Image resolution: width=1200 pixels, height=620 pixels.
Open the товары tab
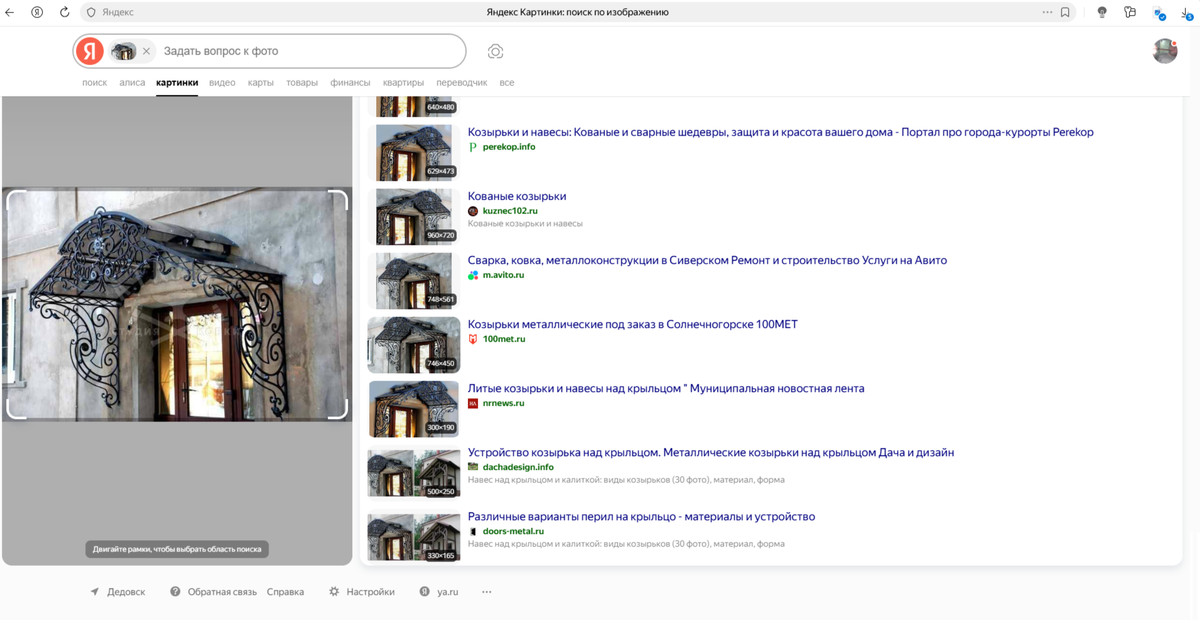click(x=302, y=83)
